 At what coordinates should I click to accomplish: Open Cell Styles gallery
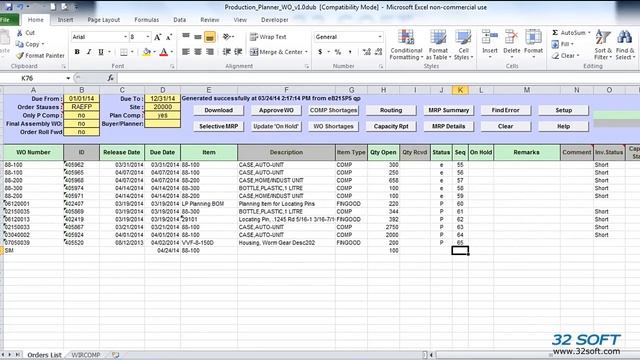point(463,45)
